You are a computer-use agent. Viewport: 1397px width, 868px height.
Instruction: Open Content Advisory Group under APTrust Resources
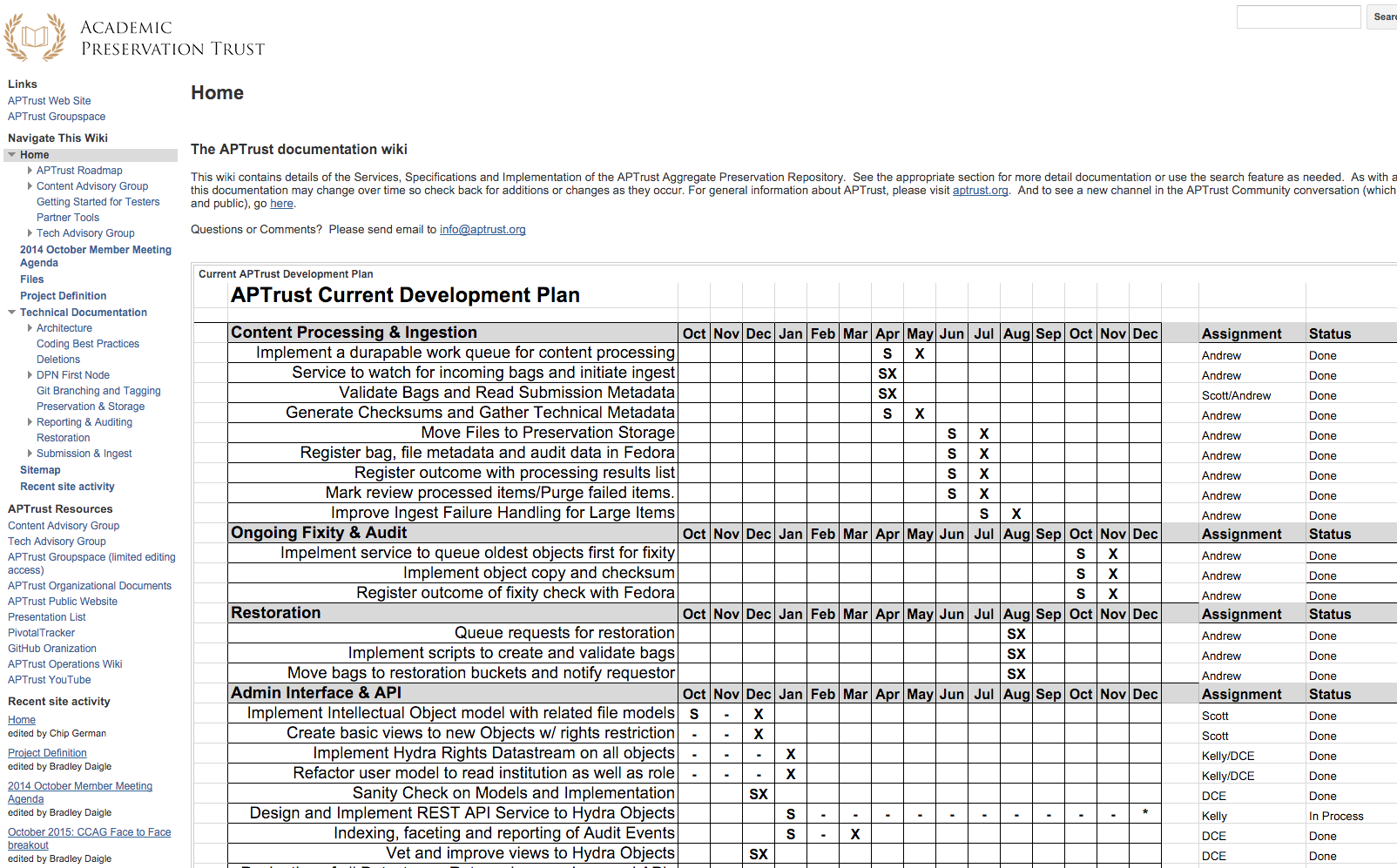64,526
